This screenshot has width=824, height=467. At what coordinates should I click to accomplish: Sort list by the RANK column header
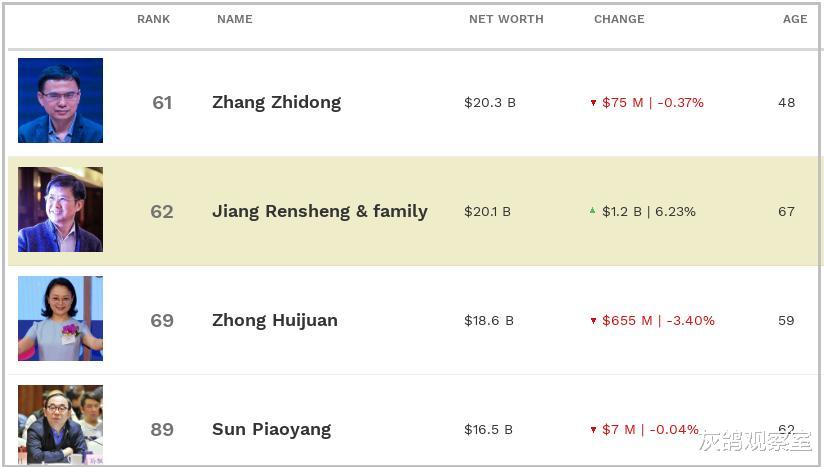pos(153,19)
